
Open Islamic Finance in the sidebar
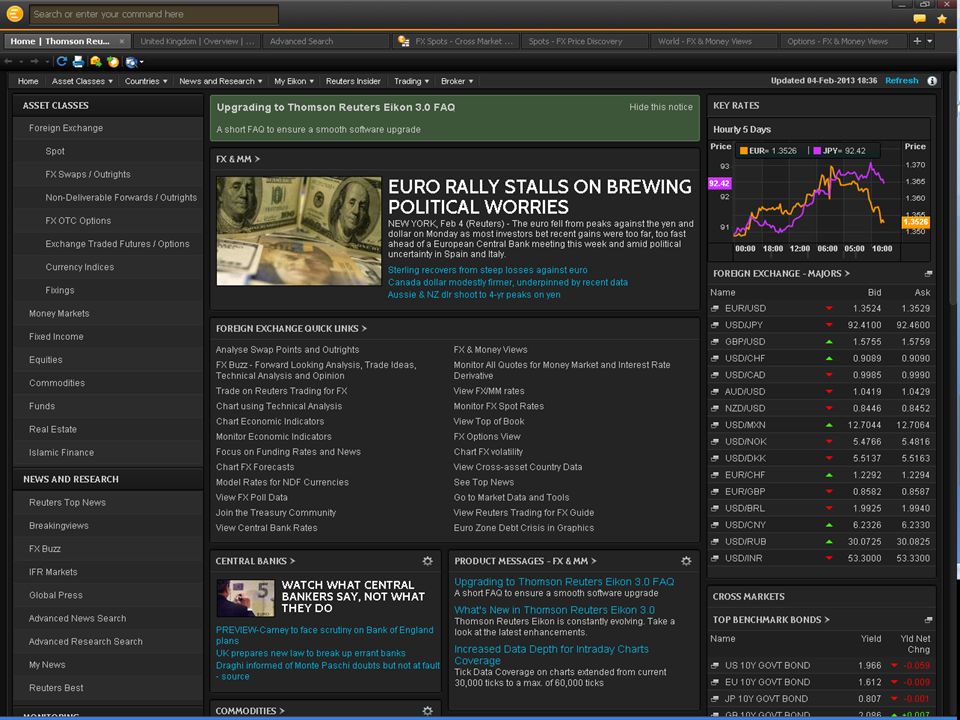[61, 452]
